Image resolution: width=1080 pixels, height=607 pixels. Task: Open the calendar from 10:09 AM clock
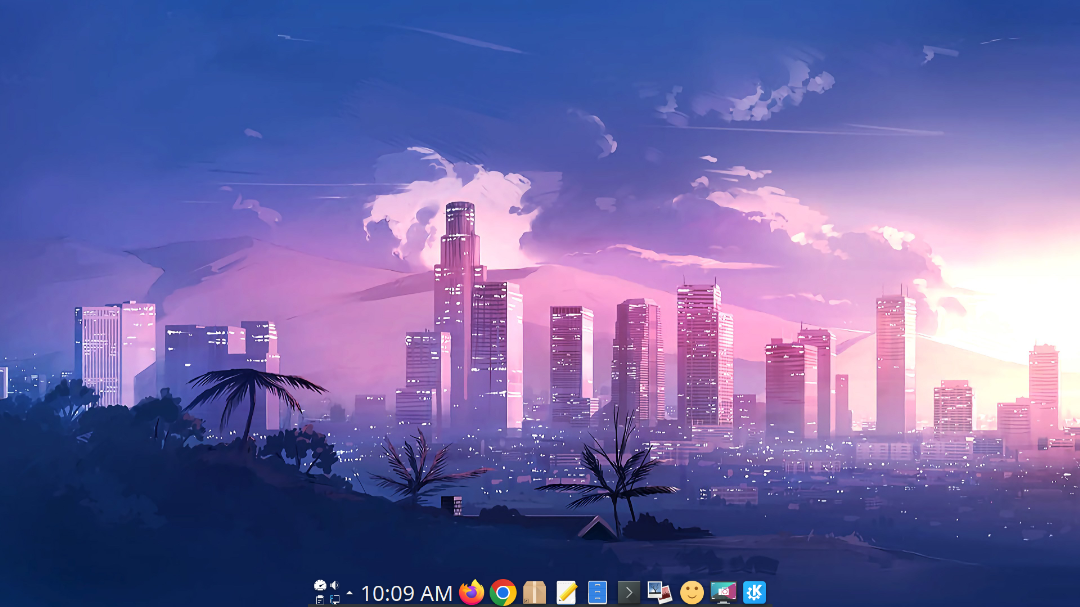click(x=406, y=593)
